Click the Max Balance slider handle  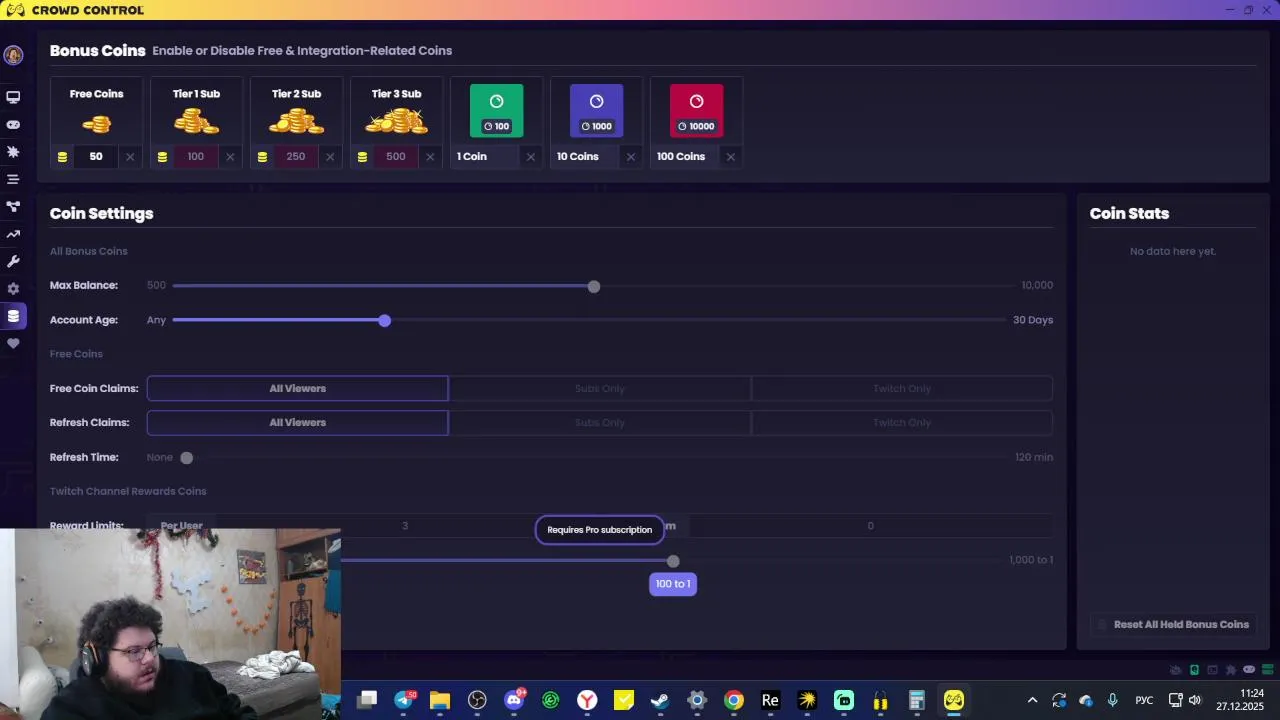click(594, 287)
